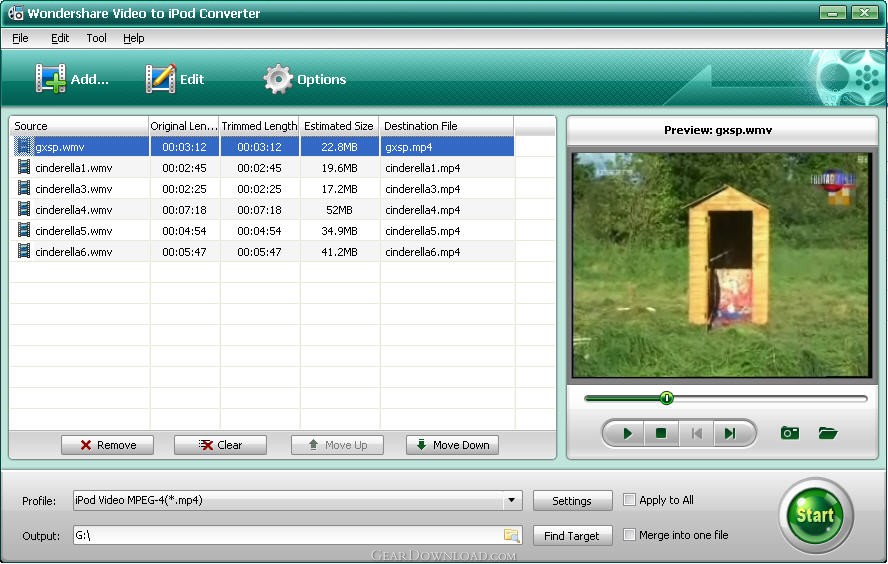Open the Edit video toolbar icon
The image size is (888, 564).
pos(160,78)
